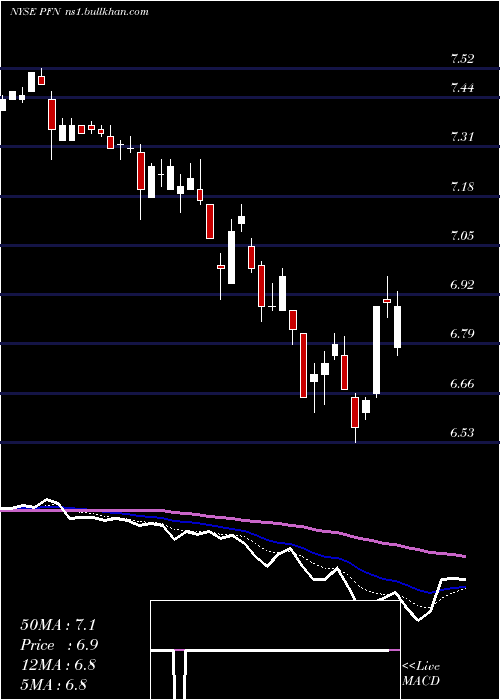The image size is (500, 700).
Task: Select the 7.52 price level label
Action: [462, 58]
